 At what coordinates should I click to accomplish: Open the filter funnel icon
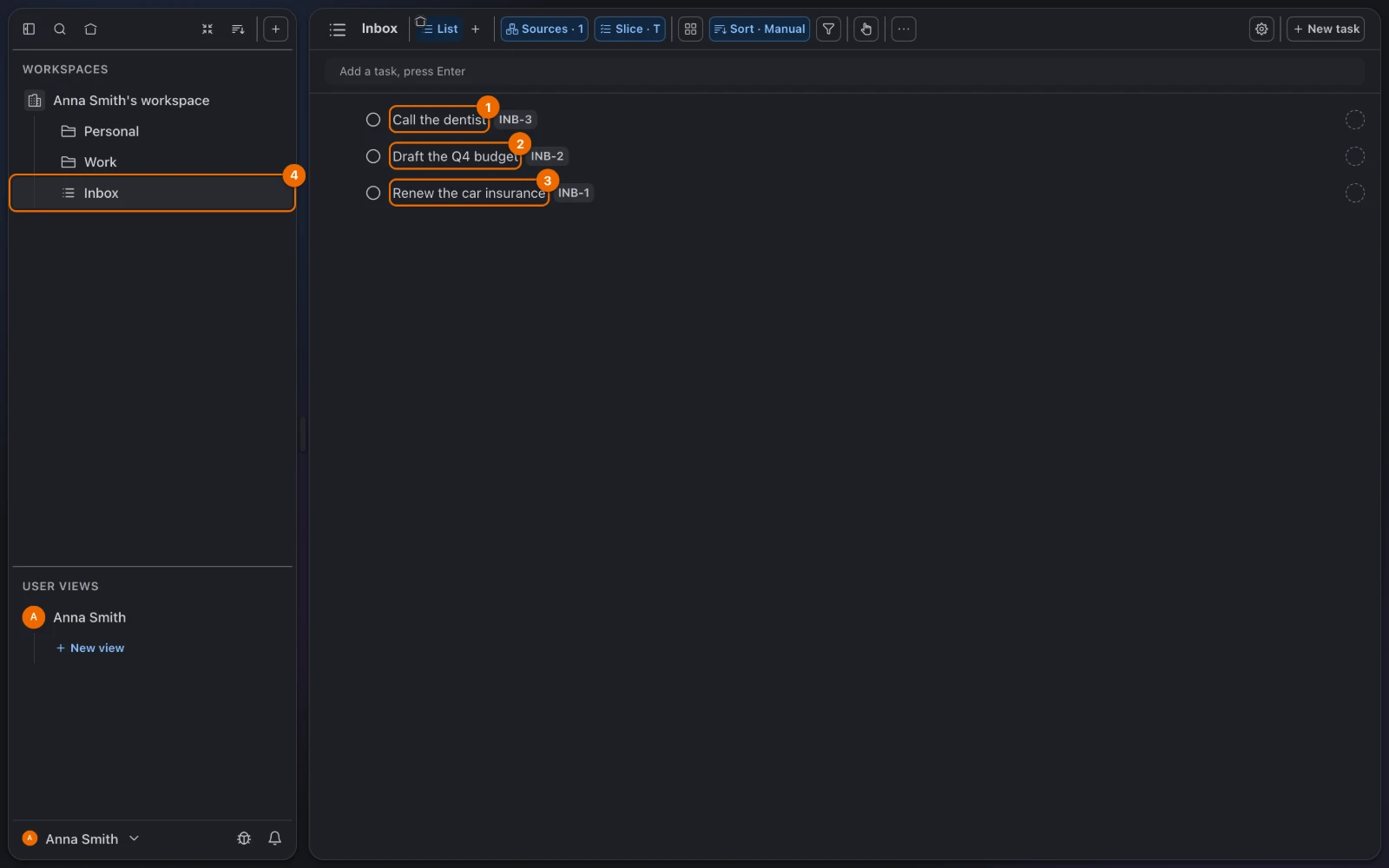(x=828, y=29)
